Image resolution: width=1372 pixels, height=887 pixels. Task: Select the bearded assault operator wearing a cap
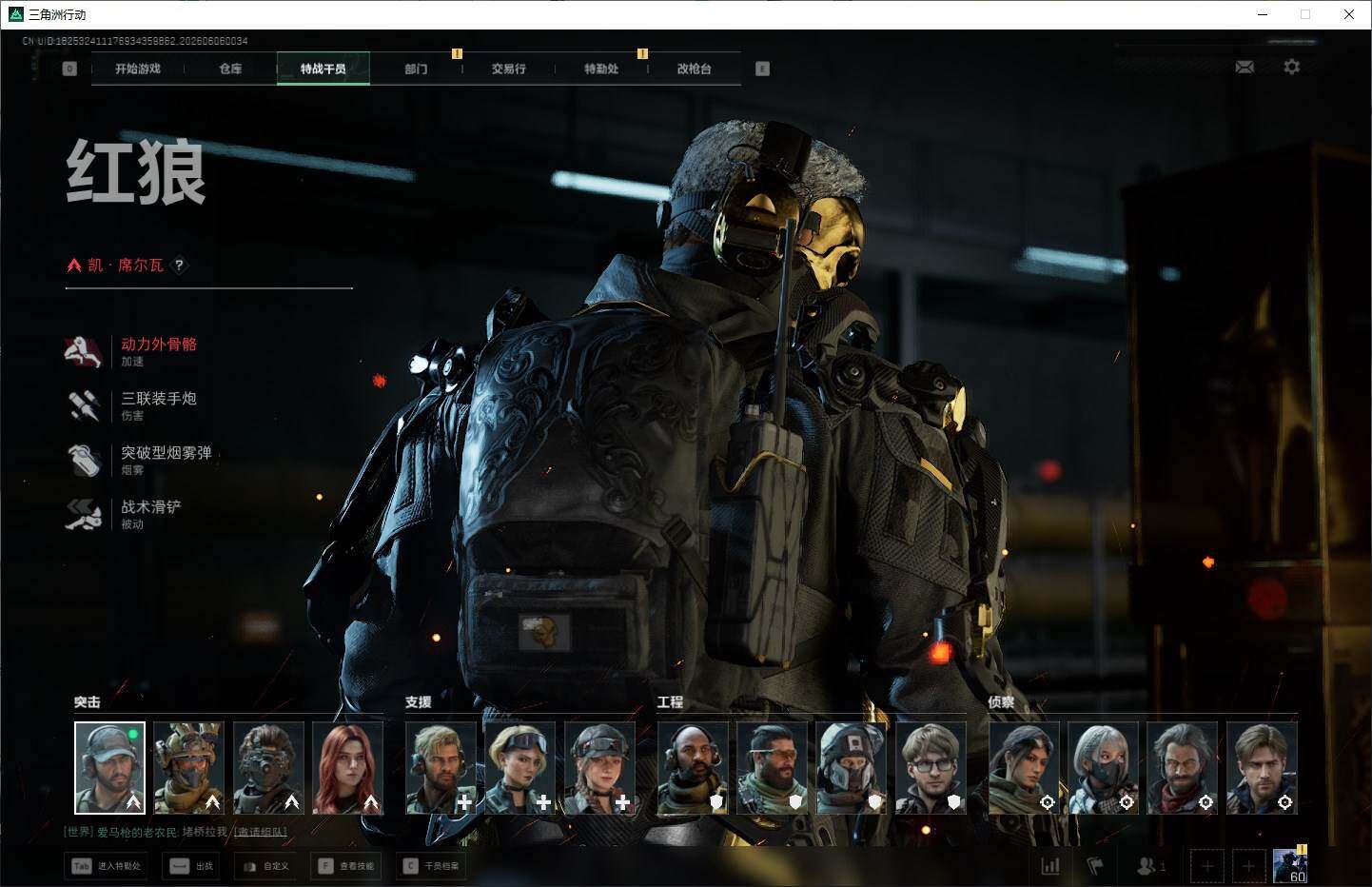pyautogui.click(x=110, y=768)
